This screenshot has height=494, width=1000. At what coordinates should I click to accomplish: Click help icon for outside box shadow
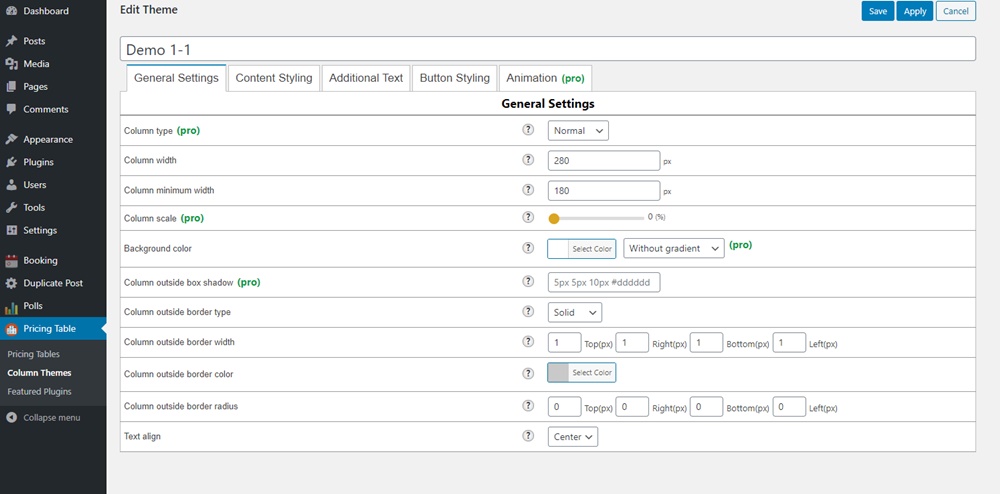click(x=528, y=281)
